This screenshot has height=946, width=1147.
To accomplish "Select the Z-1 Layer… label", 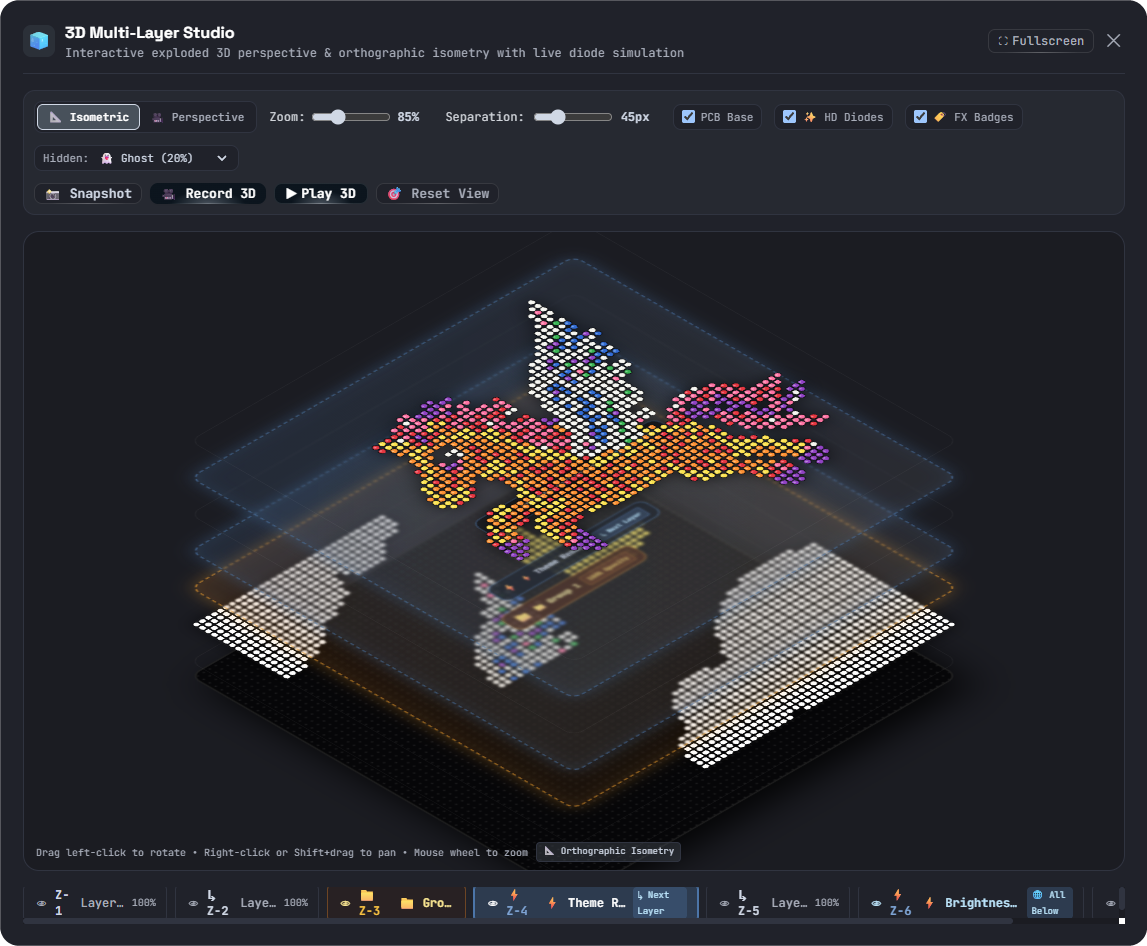I will point(102,904).
